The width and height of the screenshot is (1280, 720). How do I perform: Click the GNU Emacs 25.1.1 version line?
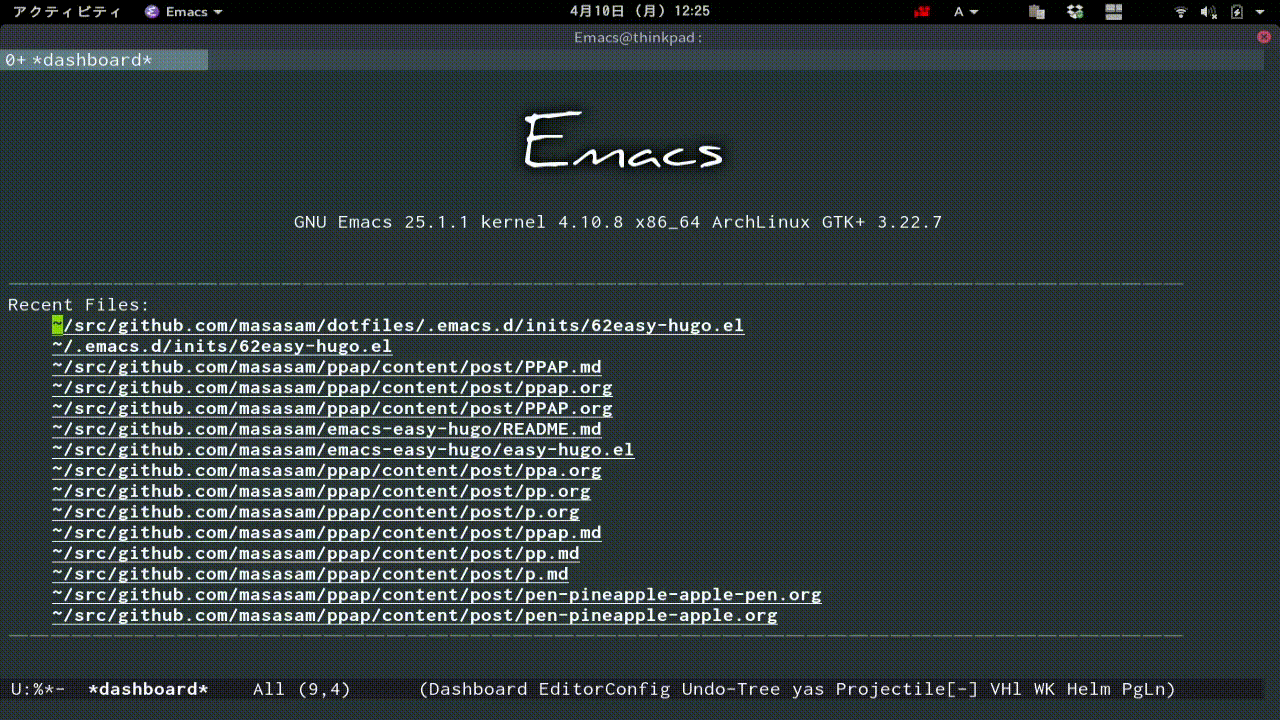(618, 222)
